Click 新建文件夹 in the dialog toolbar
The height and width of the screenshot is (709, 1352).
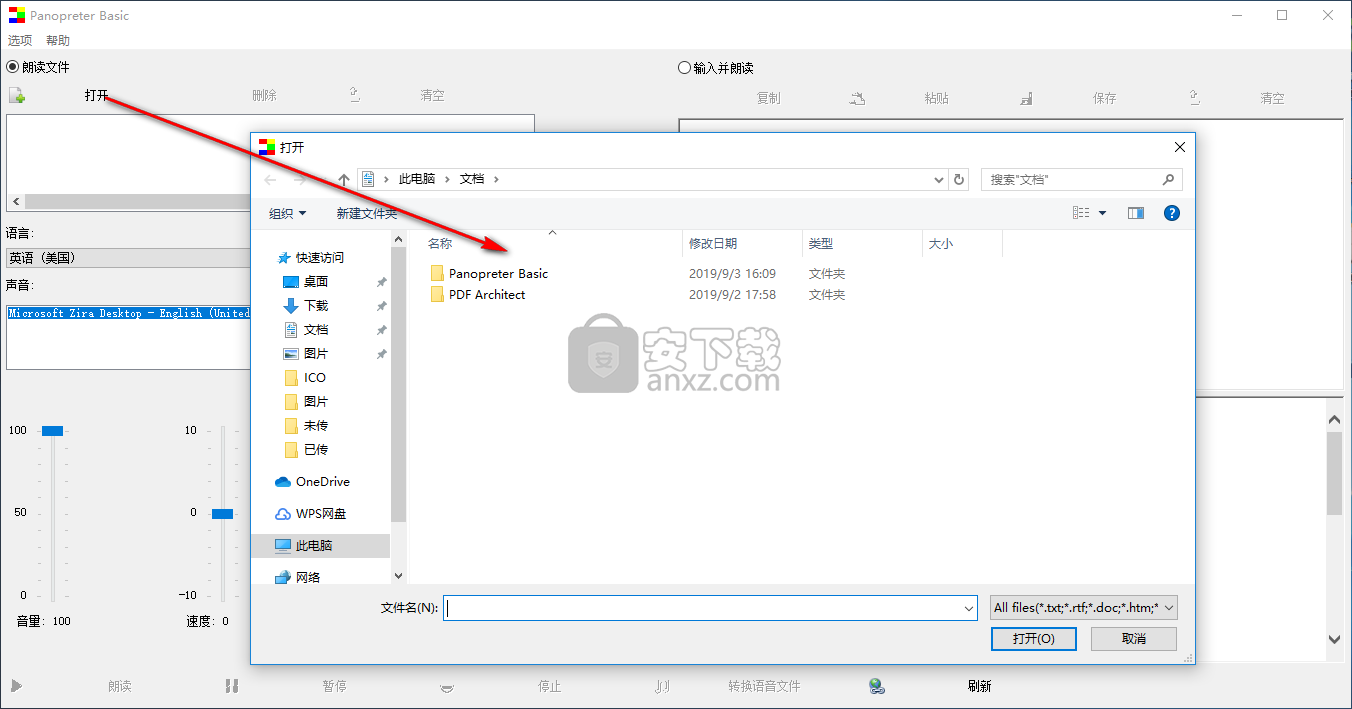[366, 213]
